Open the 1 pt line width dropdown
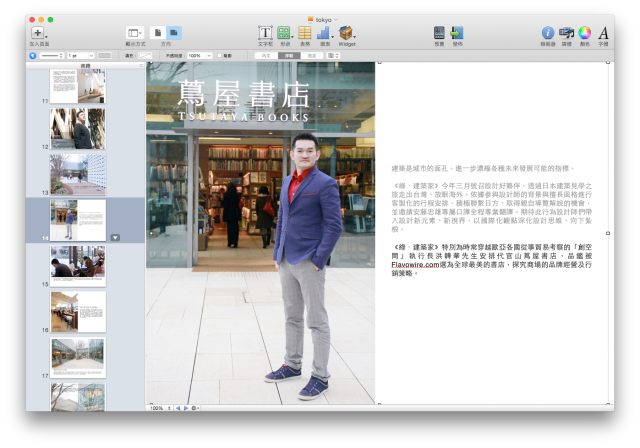This screenshot has width=640, height=448. [x=80, y=55]
